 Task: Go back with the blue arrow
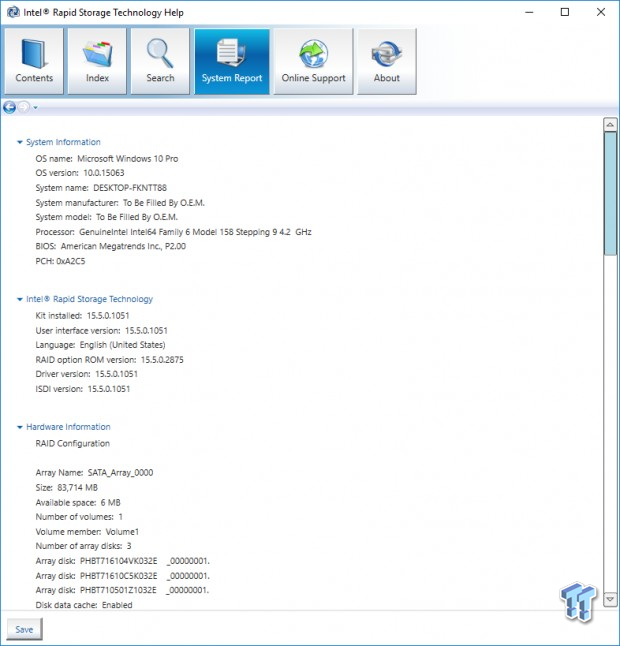(9, 107)
